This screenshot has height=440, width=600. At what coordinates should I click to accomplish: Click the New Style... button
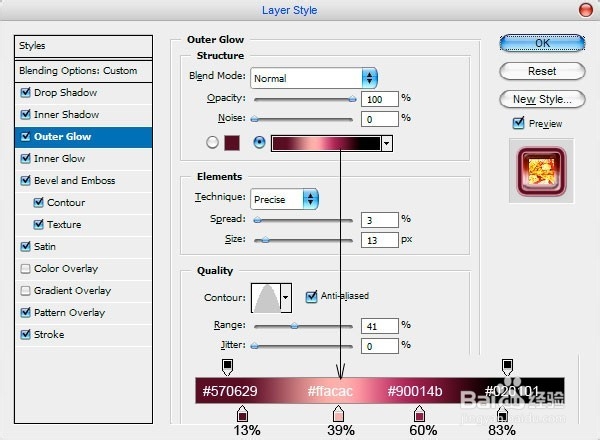pos(542,99)
